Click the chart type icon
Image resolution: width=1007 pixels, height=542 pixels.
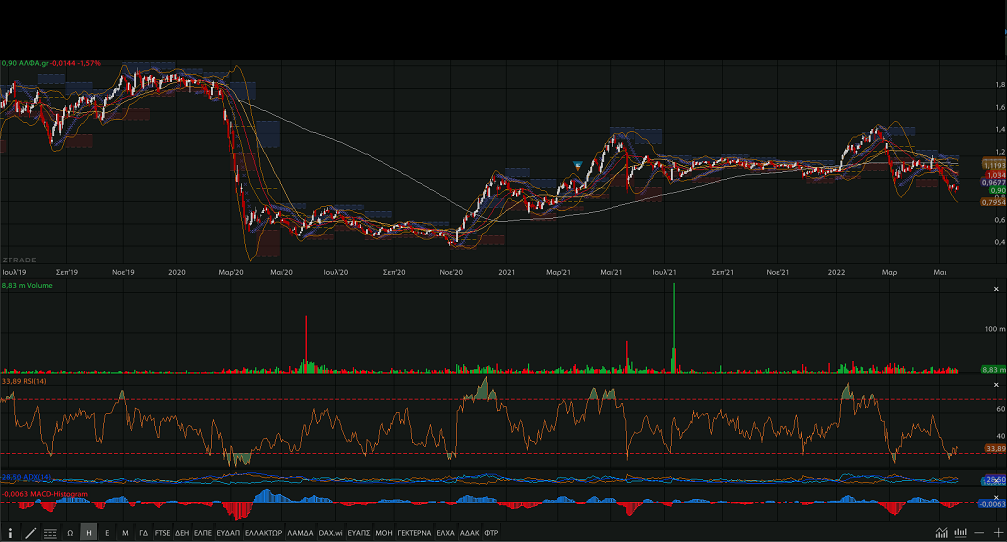(941, 532)
